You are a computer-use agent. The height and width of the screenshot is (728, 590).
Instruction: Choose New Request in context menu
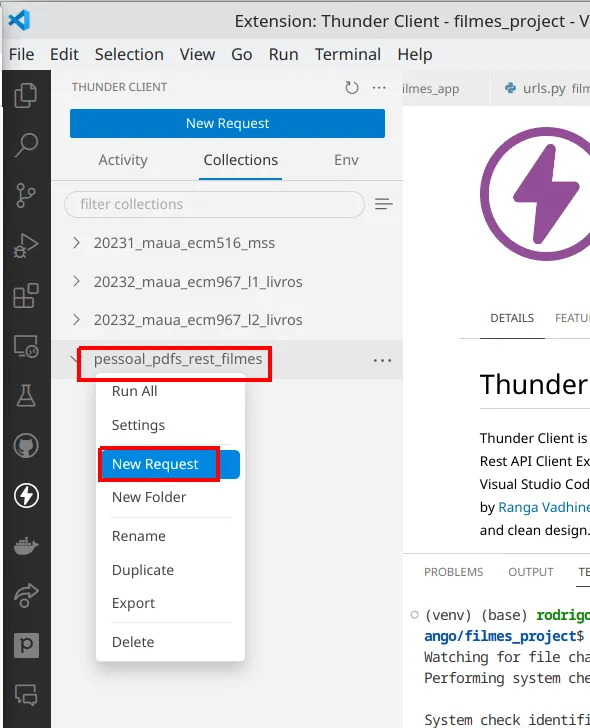170,464
